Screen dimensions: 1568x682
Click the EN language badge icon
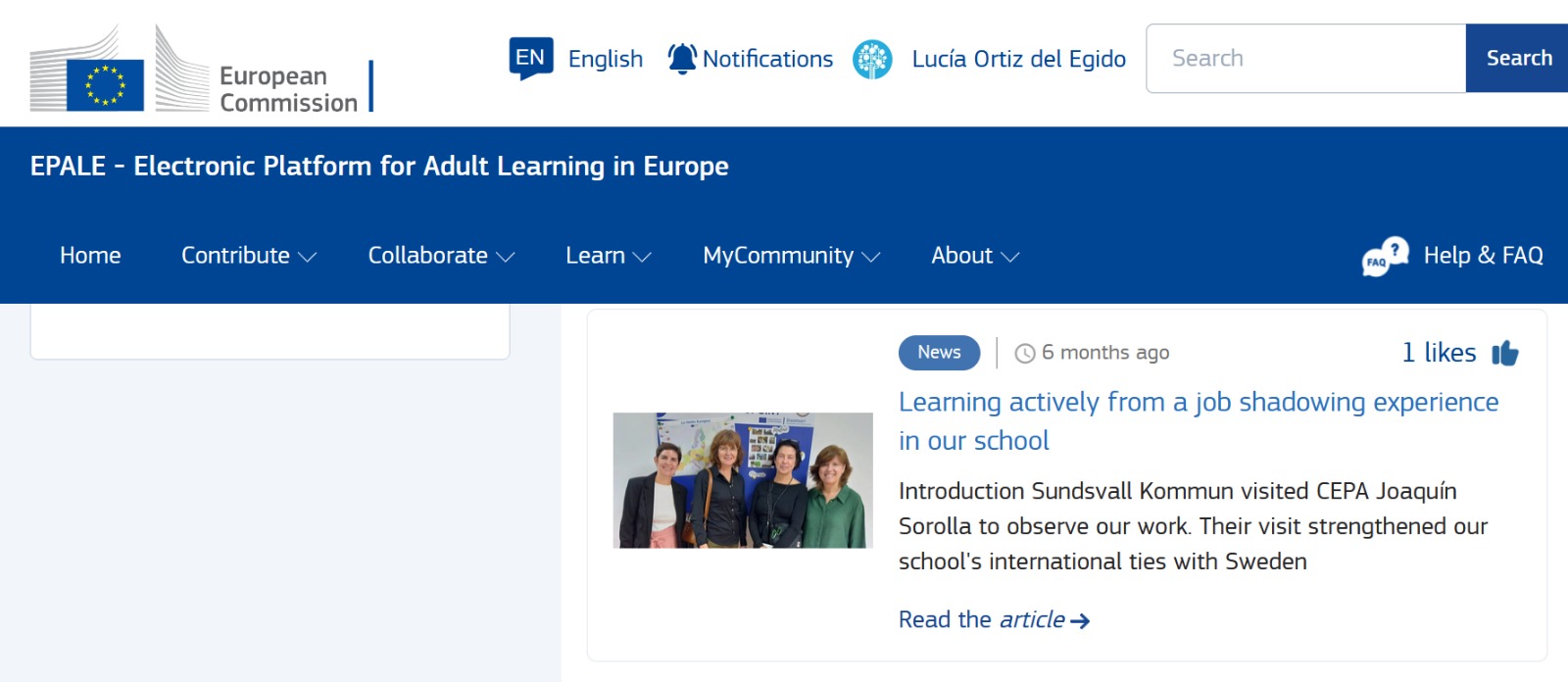[x=530, y=58]
